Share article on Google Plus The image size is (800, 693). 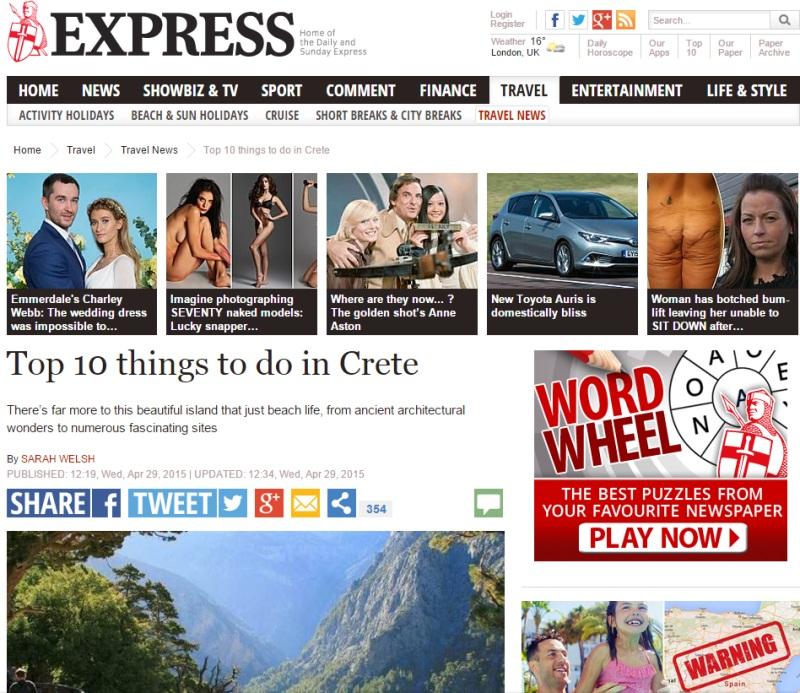269,503
